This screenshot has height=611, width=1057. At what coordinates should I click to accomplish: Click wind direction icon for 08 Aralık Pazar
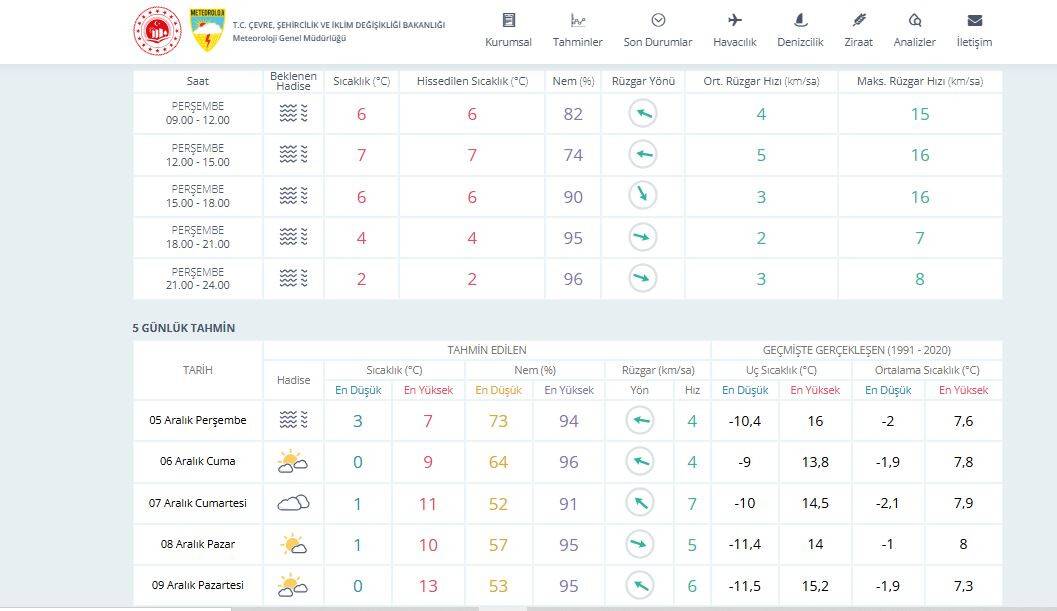pos(641,545)
